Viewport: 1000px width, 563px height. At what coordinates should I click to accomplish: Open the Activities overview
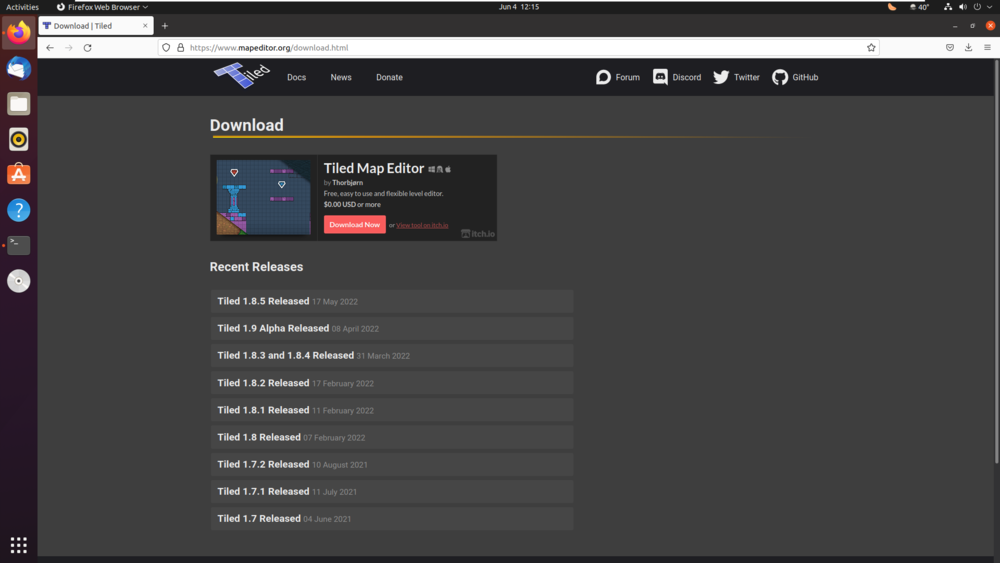(x=22, y=7)
